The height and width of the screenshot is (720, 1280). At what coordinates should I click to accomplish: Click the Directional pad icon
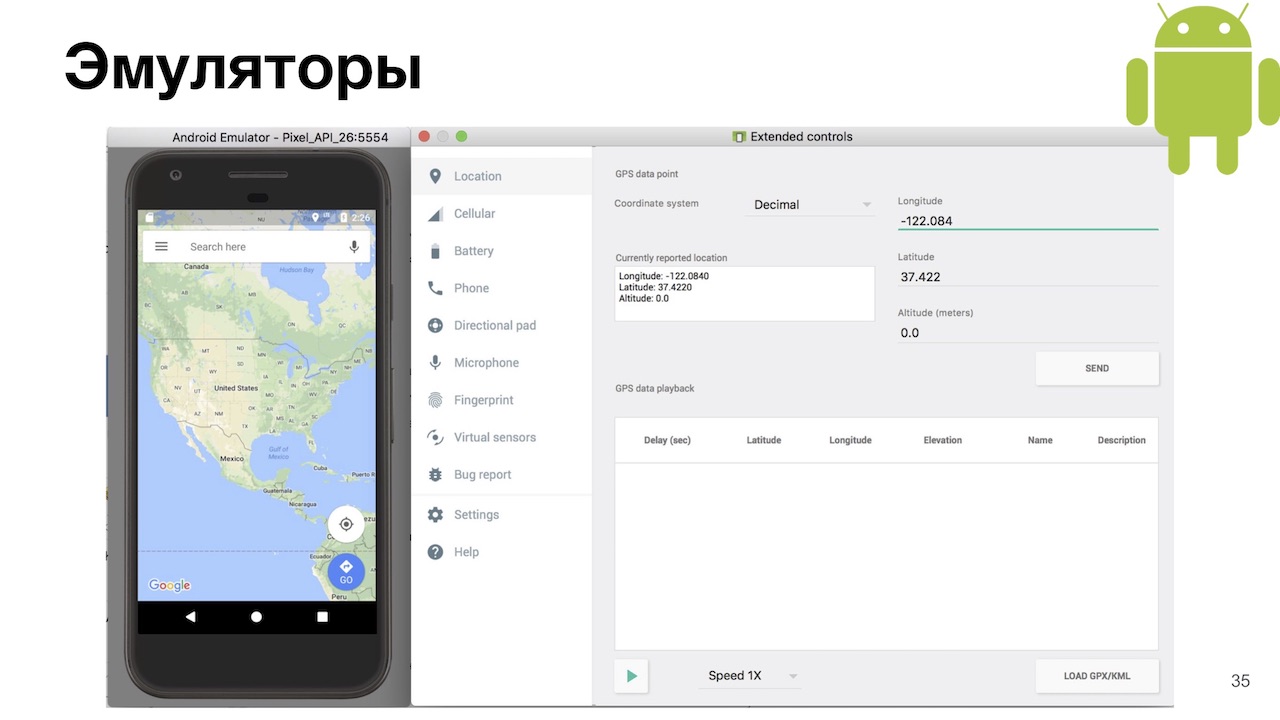pyautogui.click(x=435, y=325)
